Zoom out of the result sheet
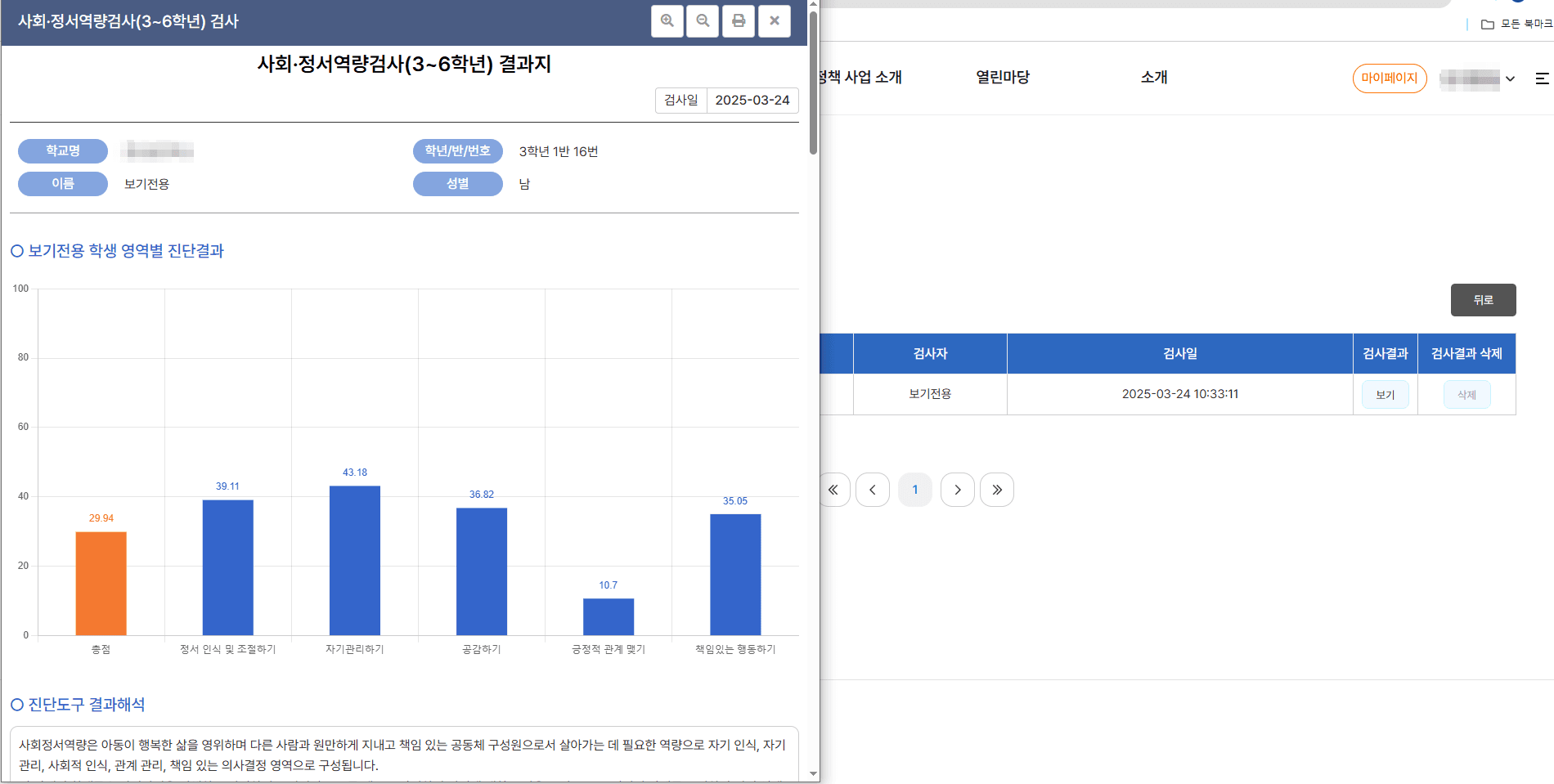1554x784 pixels. pos(703,21)
